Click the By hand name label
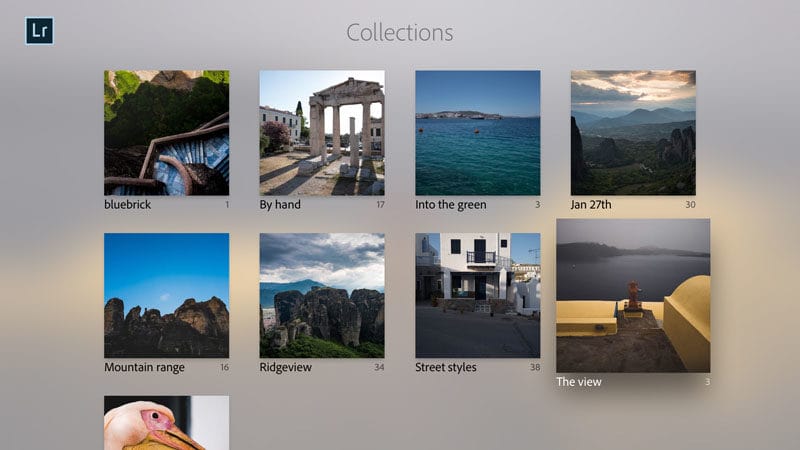The width and height of the screenshot is (800, 450). pyautogui.click(x=280, y=205)
